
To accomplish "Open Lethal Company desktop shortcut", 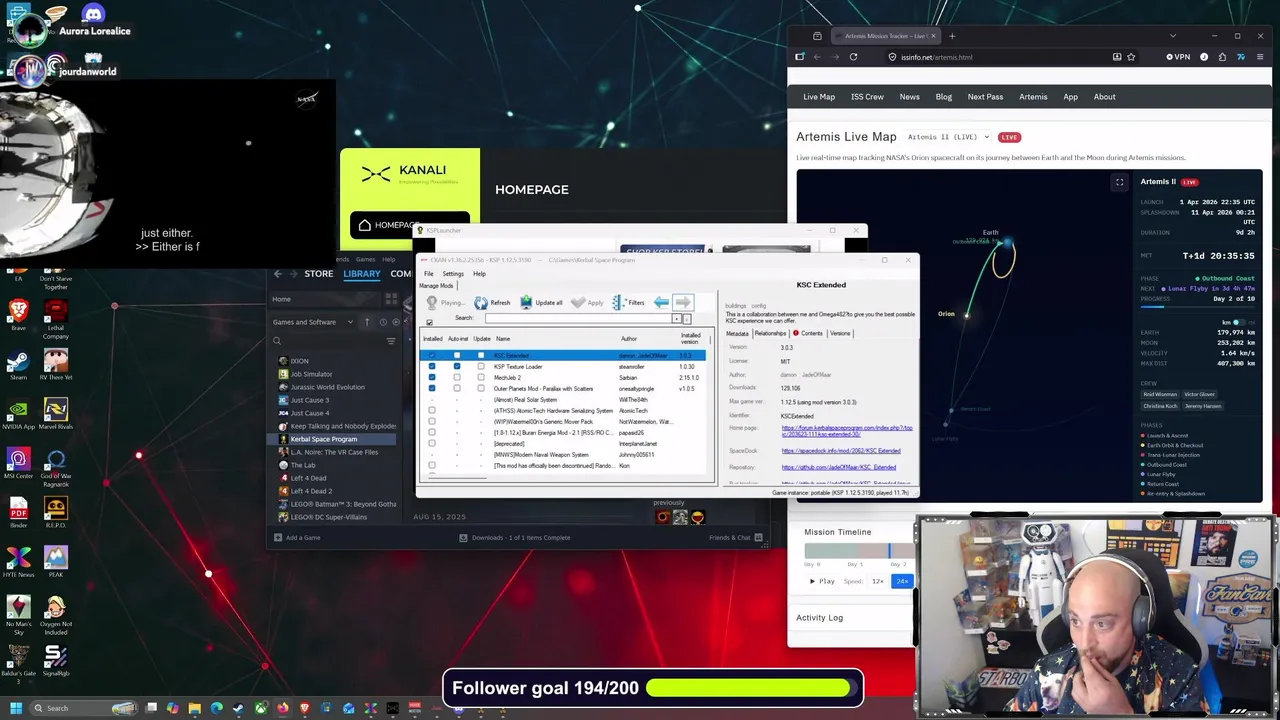I will click(56, 318).
